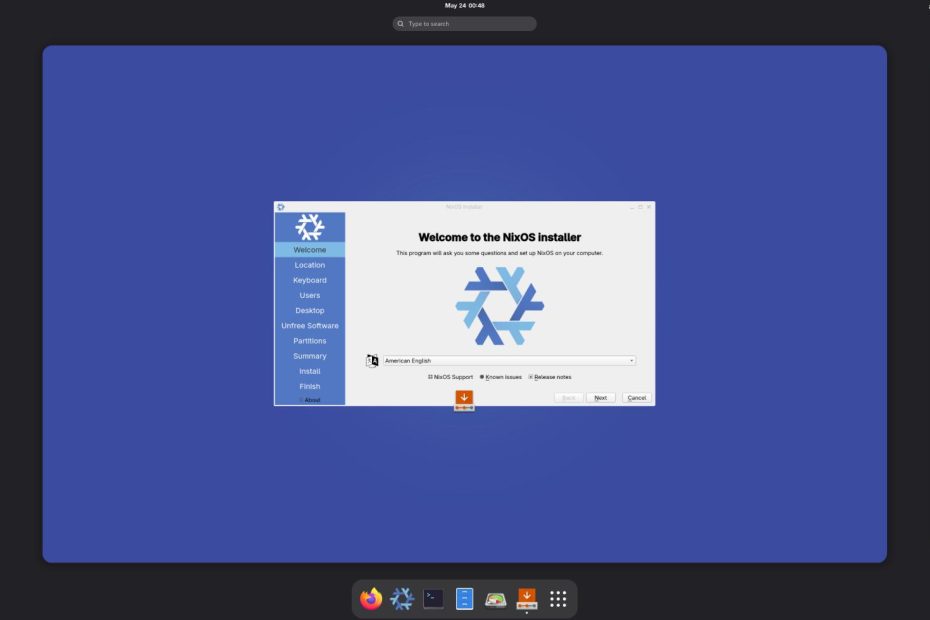Select the Summary step in the sidebar
This screenshot has height=620, width=930.
click(x=310, y=356)
